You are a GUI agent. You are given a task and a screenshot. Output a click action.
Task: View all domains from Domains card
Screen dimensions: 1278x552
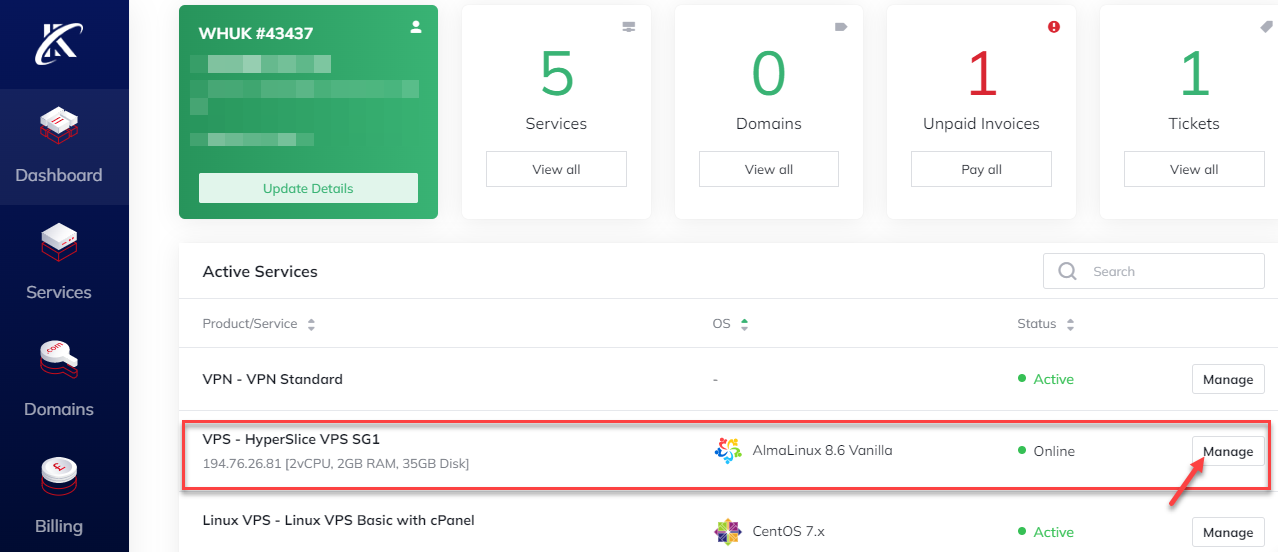[x=768, y=169]
